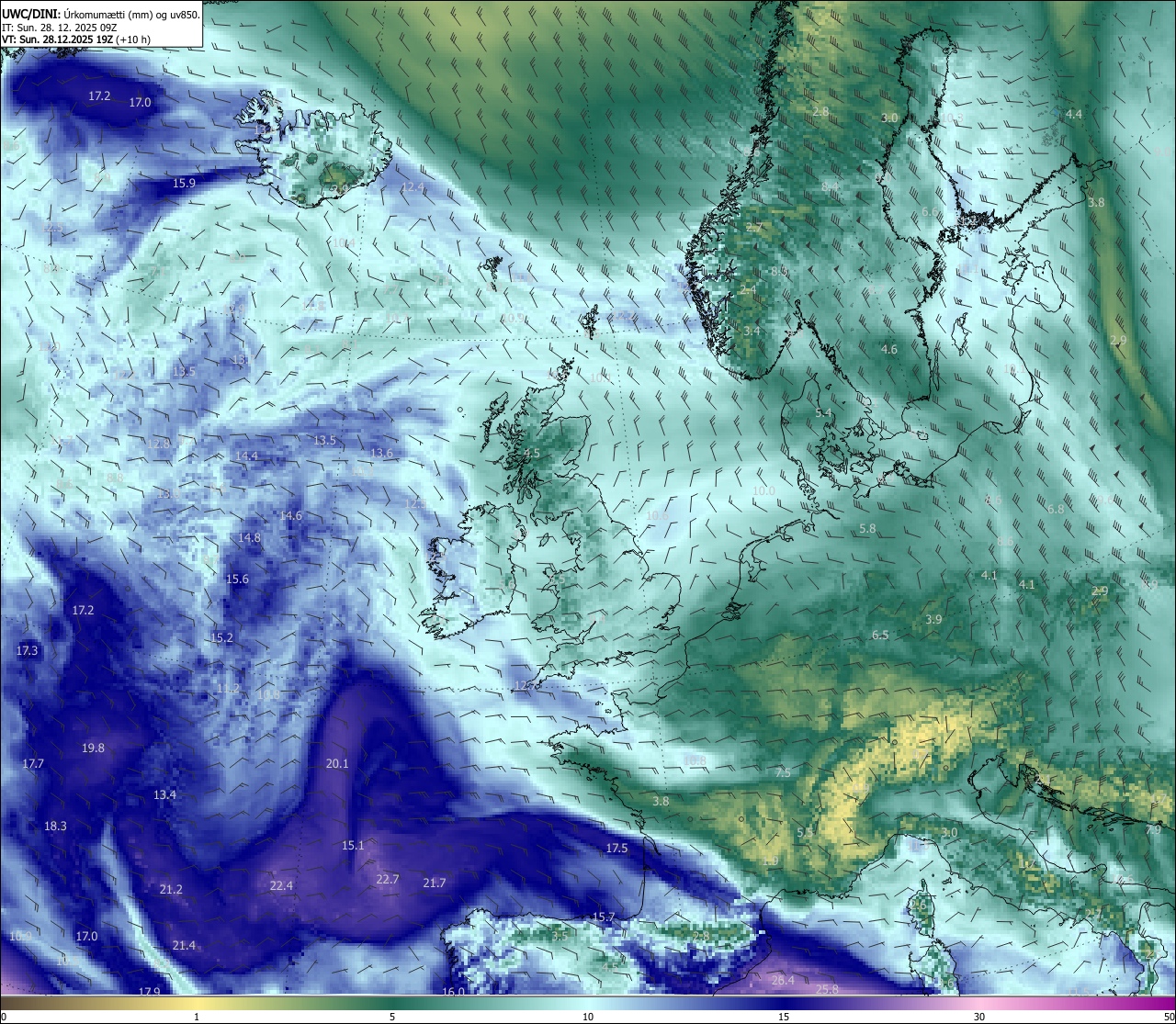Click the 4.4 value in the northeast
1176x1024 pixels.
tap(1073, 114)
